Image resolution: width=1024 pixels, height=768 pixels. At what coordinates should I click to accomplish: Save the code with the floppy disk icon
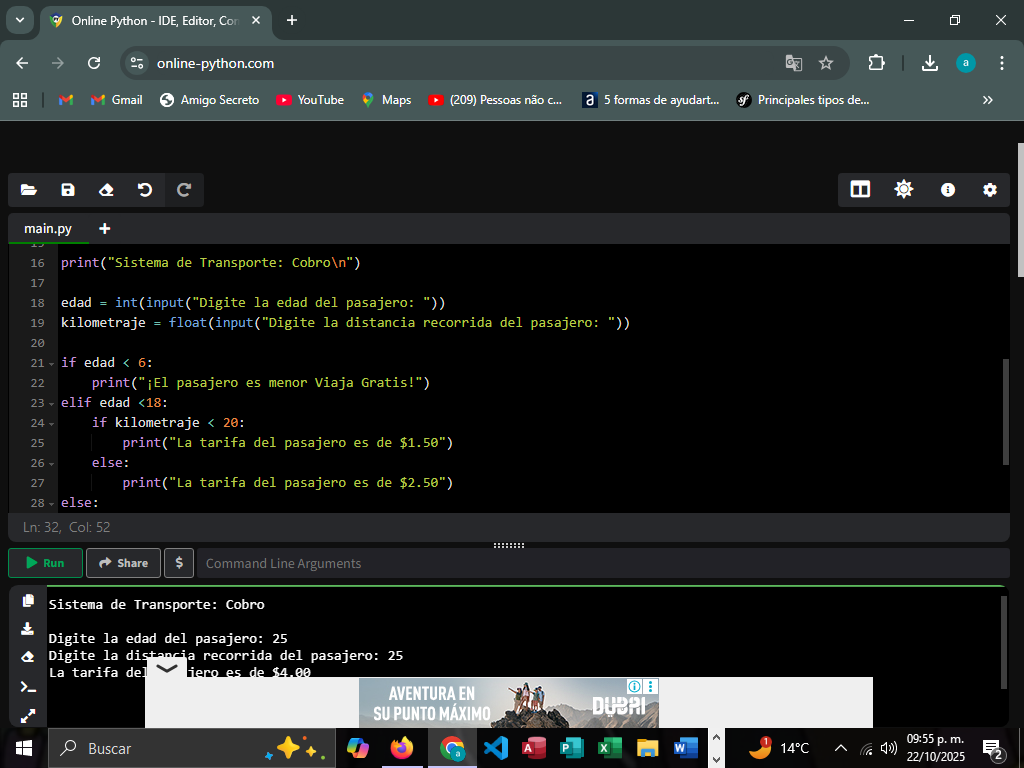click(68, 190)
